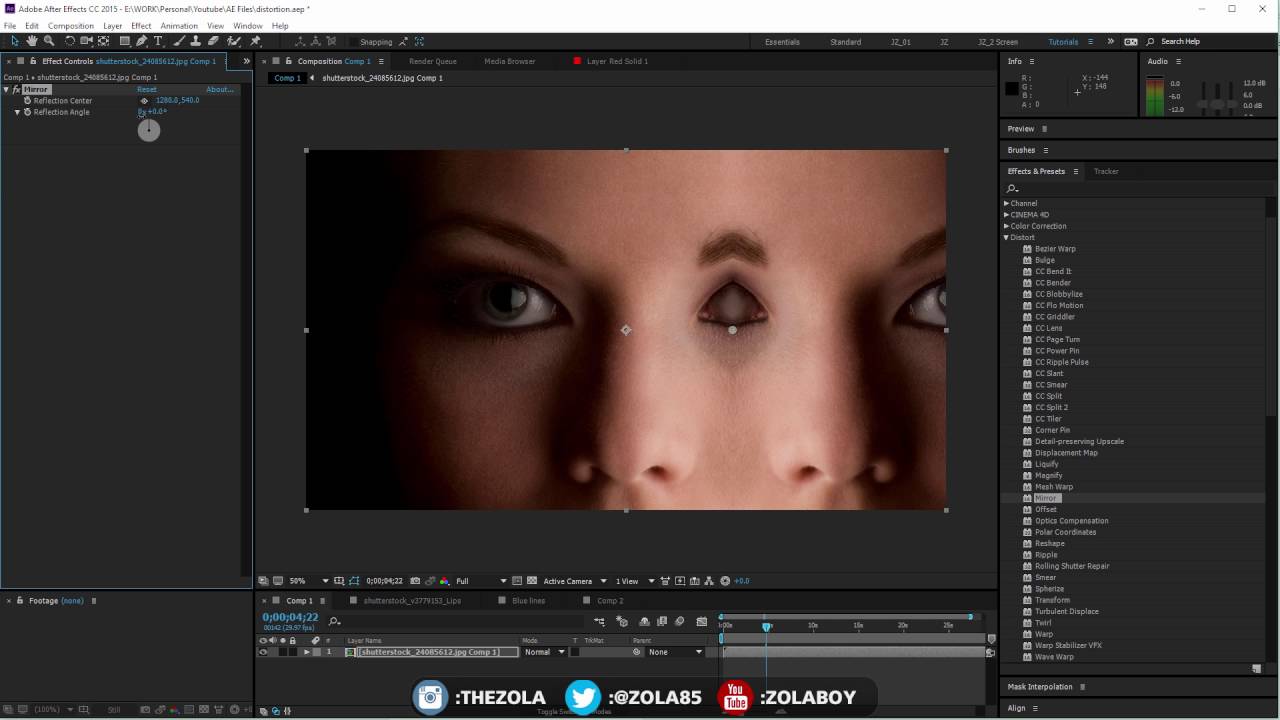Image resolution: width=1280 pixels, height=720 pixels.
Task: Toggle Reflection Angle stopwatch
Action: [27, 112]
